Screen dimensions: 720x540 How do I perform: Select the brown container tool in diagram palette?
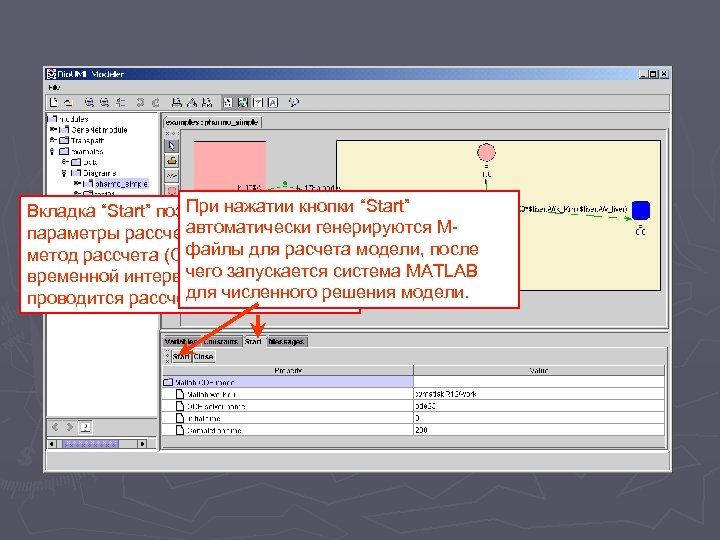point(172,161)
